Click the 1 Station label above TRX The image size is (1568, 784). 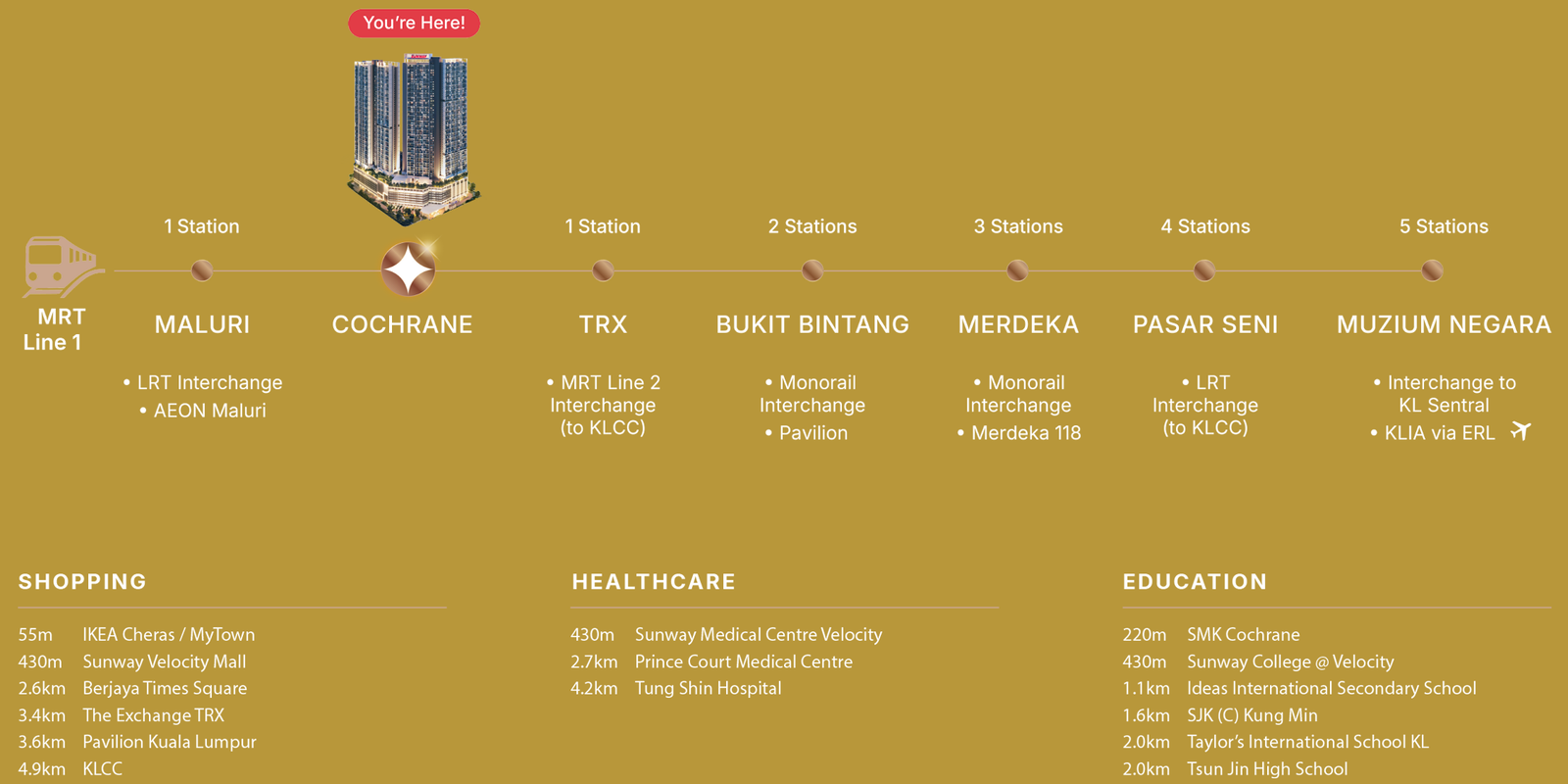click(603, 226)
